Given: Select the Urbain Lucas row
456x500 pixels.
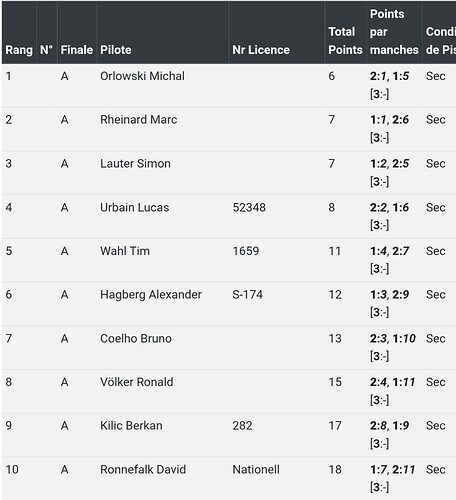Looking at the screenshot, I should 229,216.
